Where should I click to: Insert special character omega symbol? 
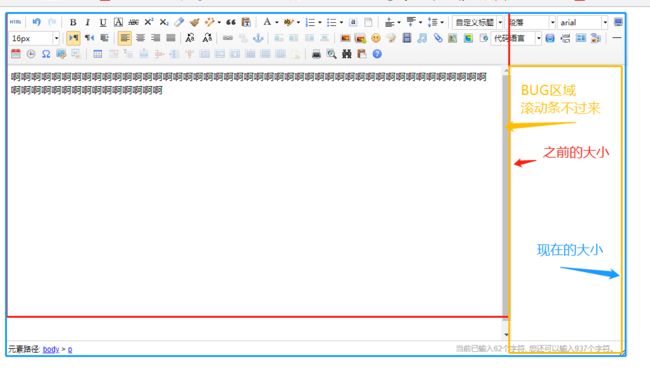pos(46,54)
